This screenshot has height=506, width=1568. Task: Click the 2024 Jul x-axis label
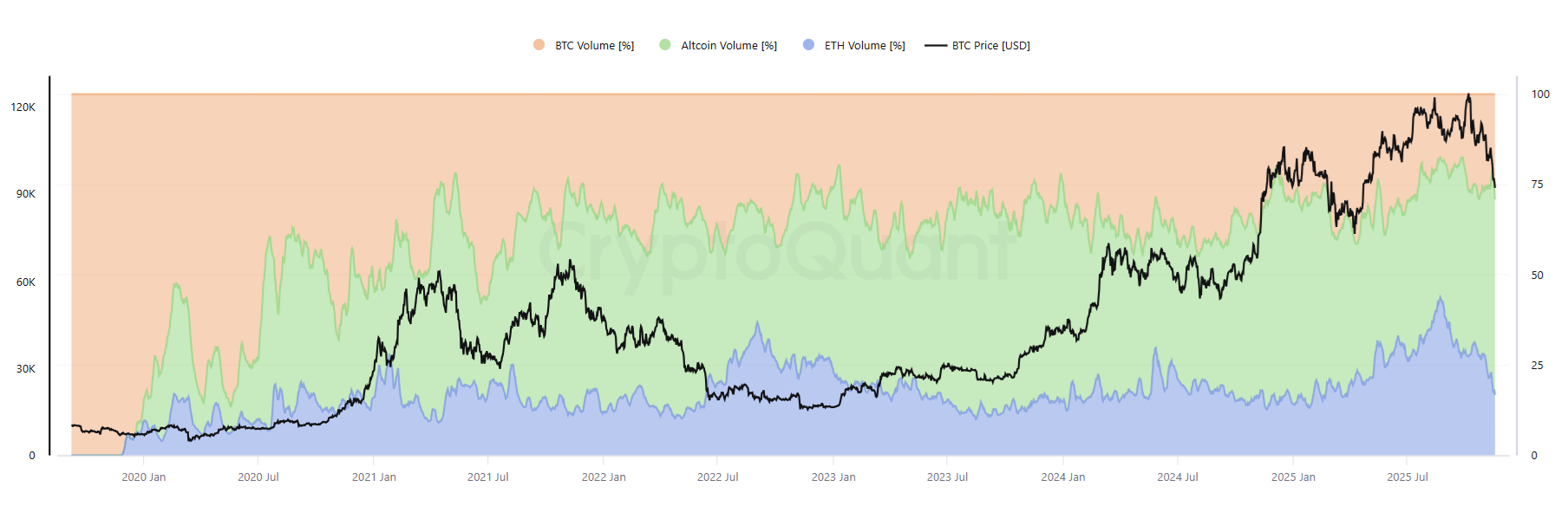click(x=1177, y=477)
